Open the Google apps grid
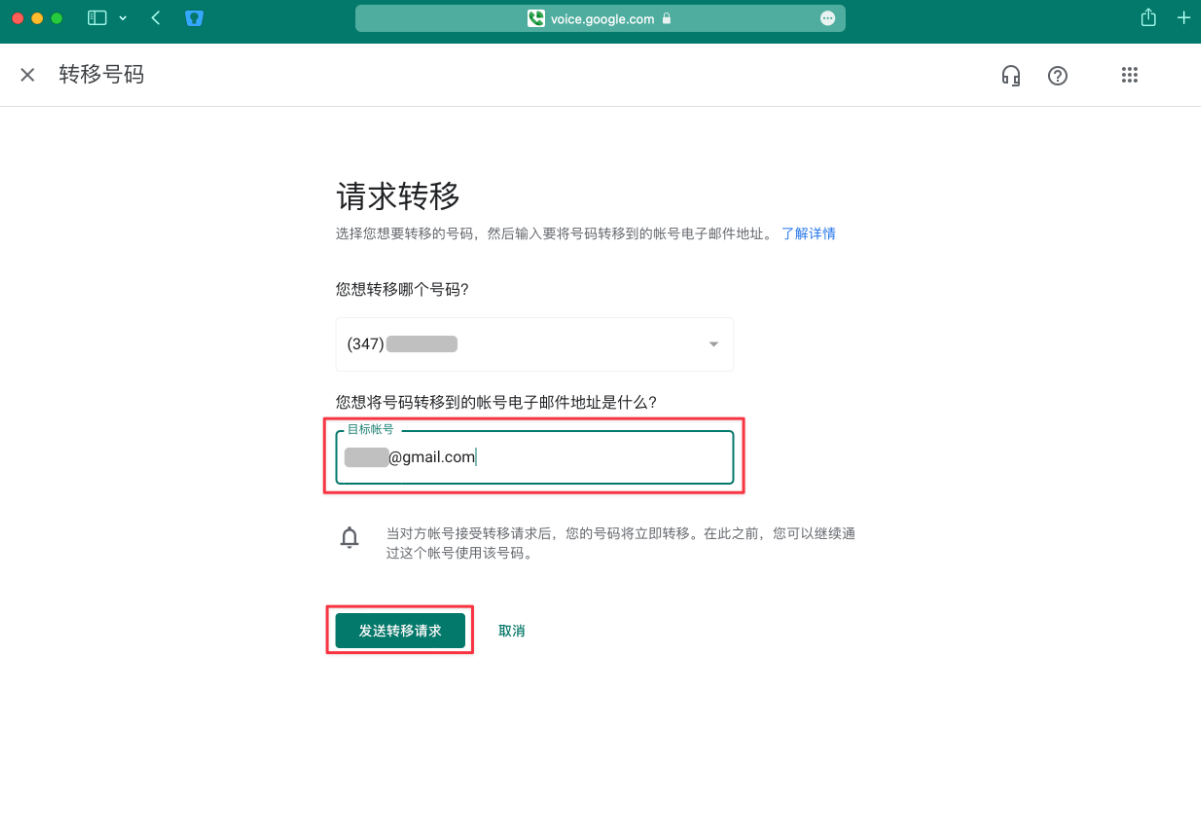 (x=1130, y=75)
